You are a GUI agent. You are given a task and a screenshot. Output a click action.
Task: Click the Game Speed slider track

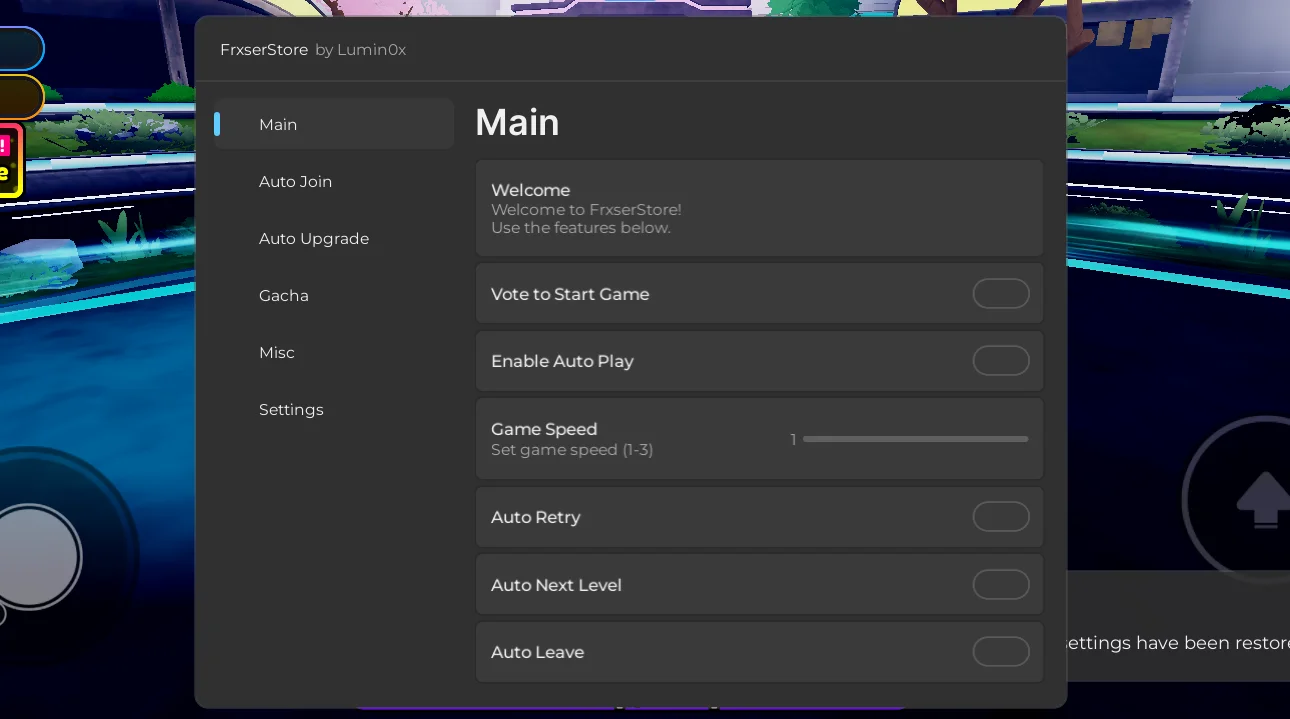pos(915,439)
